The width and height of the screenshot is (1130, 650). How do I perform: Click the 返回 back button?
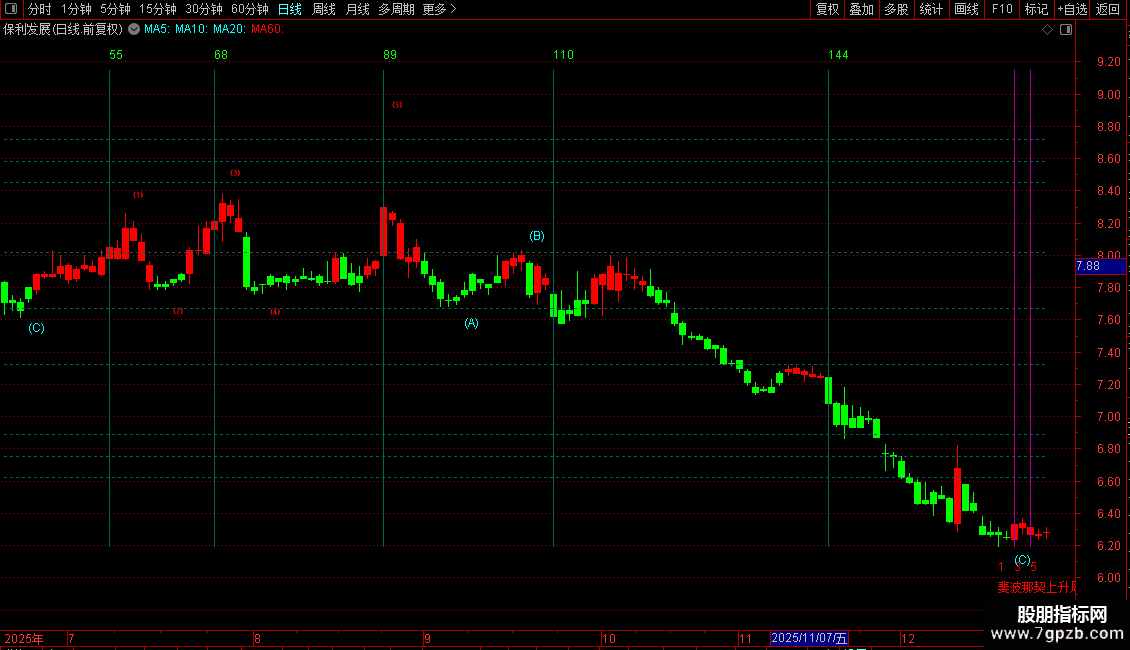point(1108,9)
